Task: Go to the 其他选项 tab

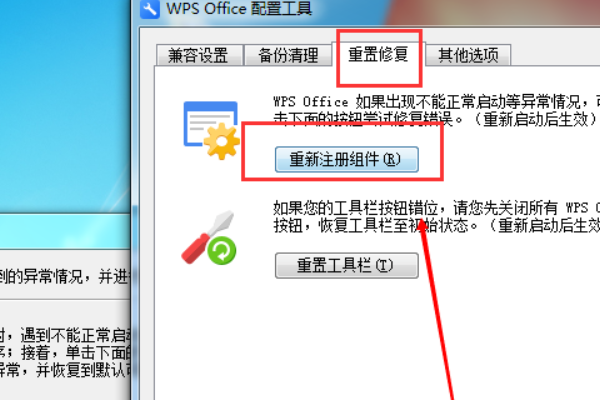Action: (x=468, y=56)
